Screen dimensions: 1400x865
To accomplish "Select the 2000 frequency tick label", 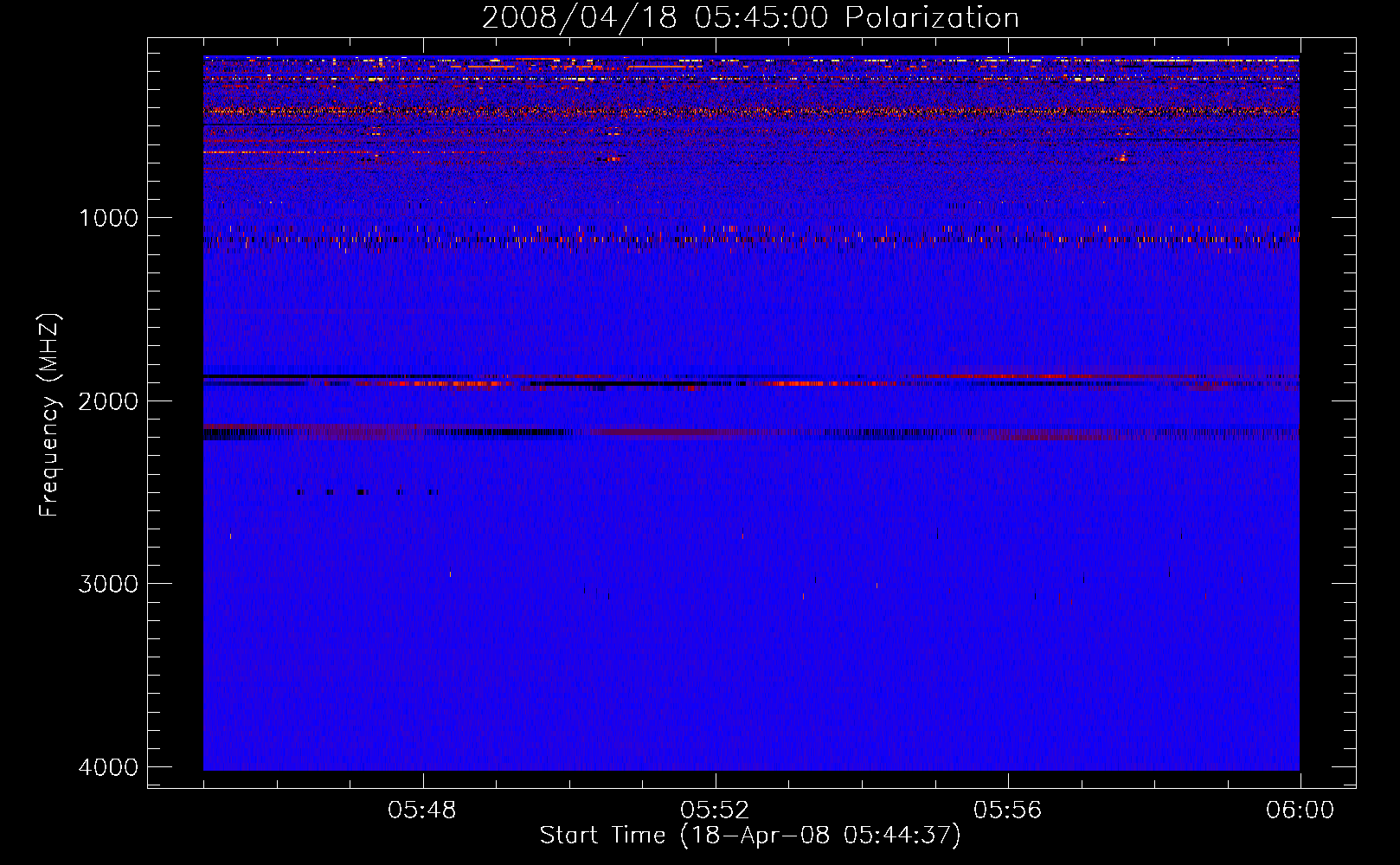I will [x=108, y=401].
